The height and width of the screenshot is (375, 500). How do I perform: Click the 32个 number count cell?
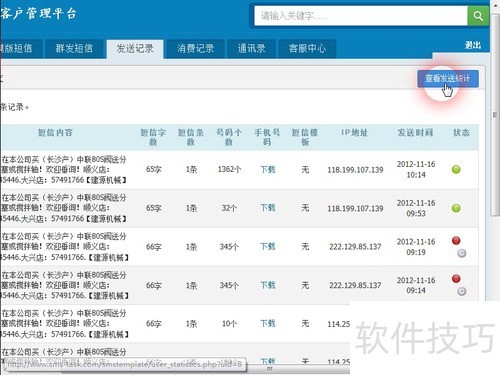click(229, 208)
